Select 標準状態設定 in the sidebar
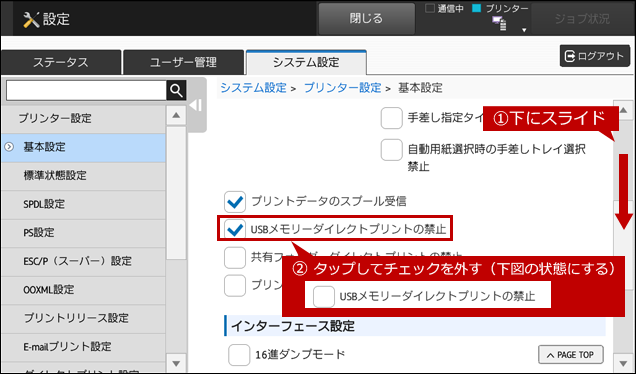 point(84,176)
